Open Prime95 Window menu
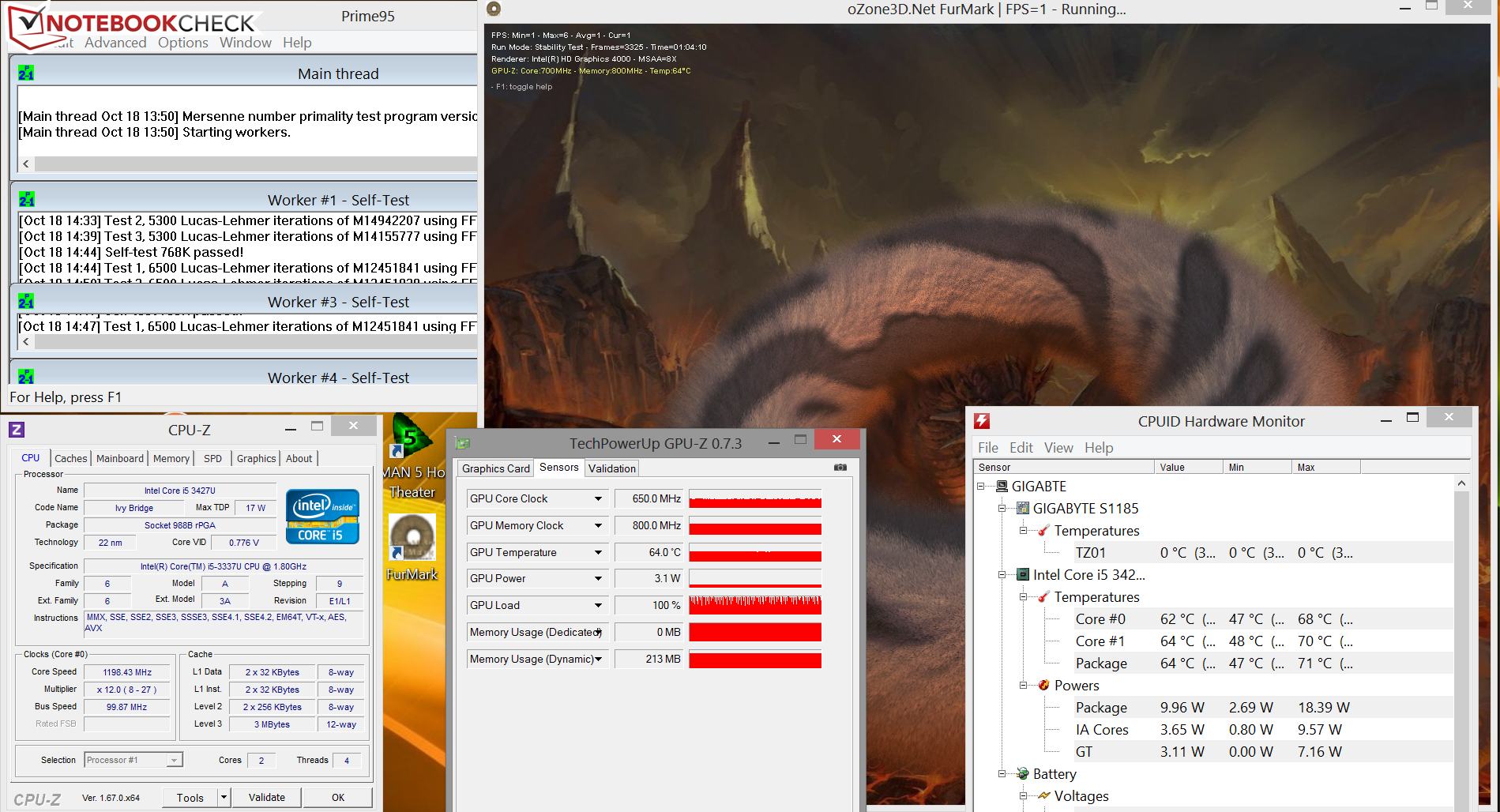 click(x=246, y=43)
